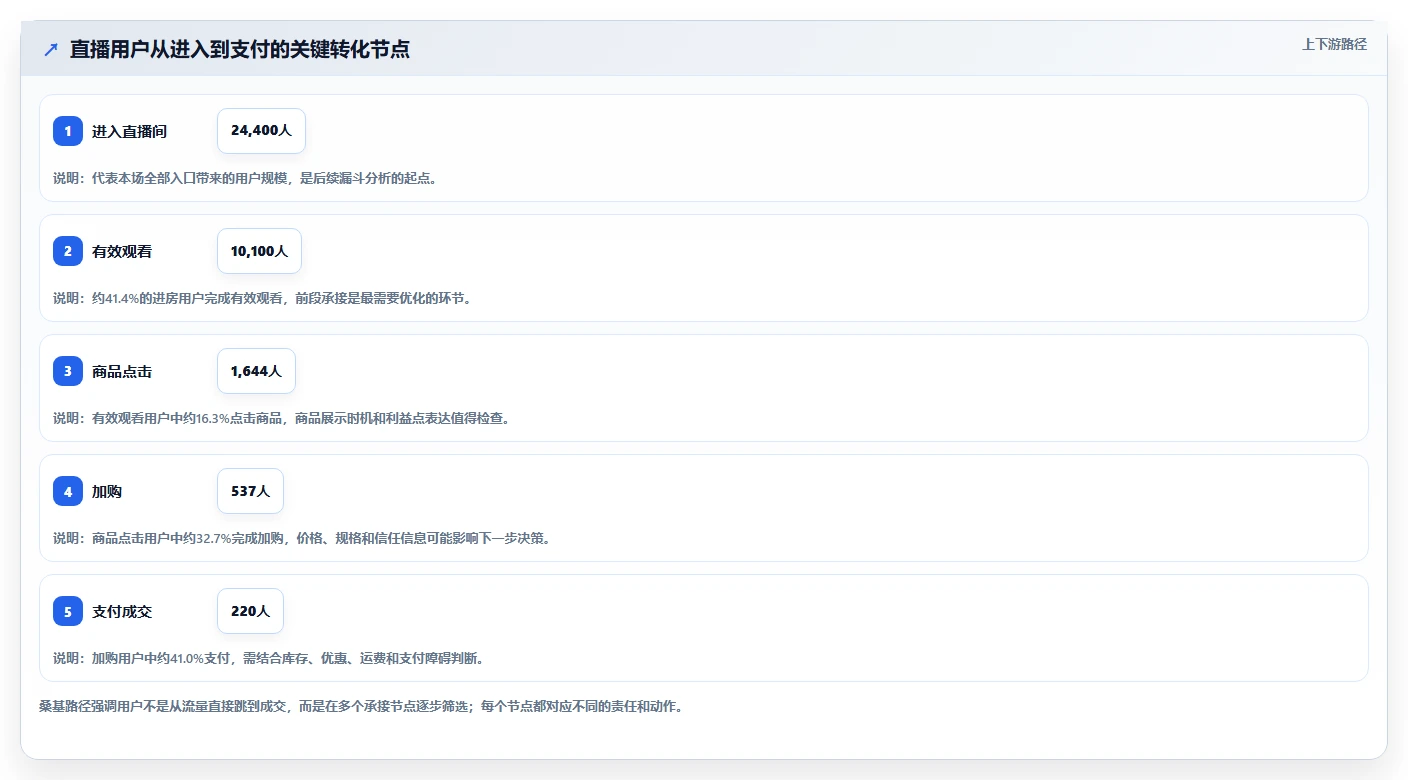Screen dimensions: 1408x780
Task: Select the 支付成交 step label
Action: tap(122, 611)
